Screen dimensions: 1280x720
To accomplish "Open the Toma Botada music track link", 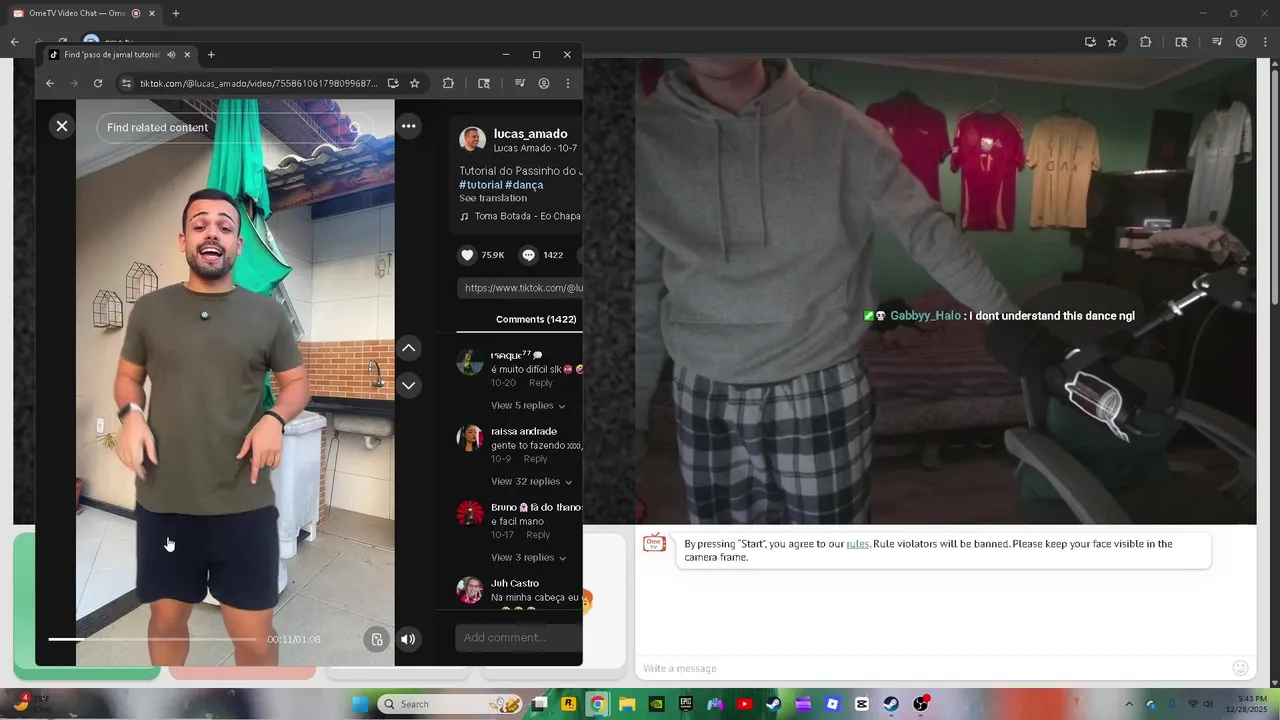I will coord(520,216).
